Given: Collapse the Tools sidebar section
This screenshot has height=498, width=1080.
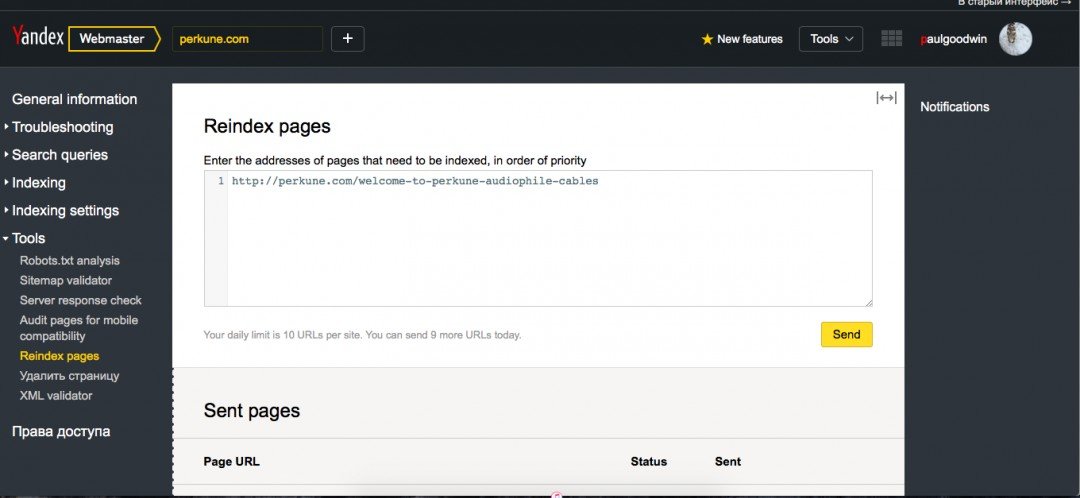Looking at the screenshot, I should tap(28, 238).
